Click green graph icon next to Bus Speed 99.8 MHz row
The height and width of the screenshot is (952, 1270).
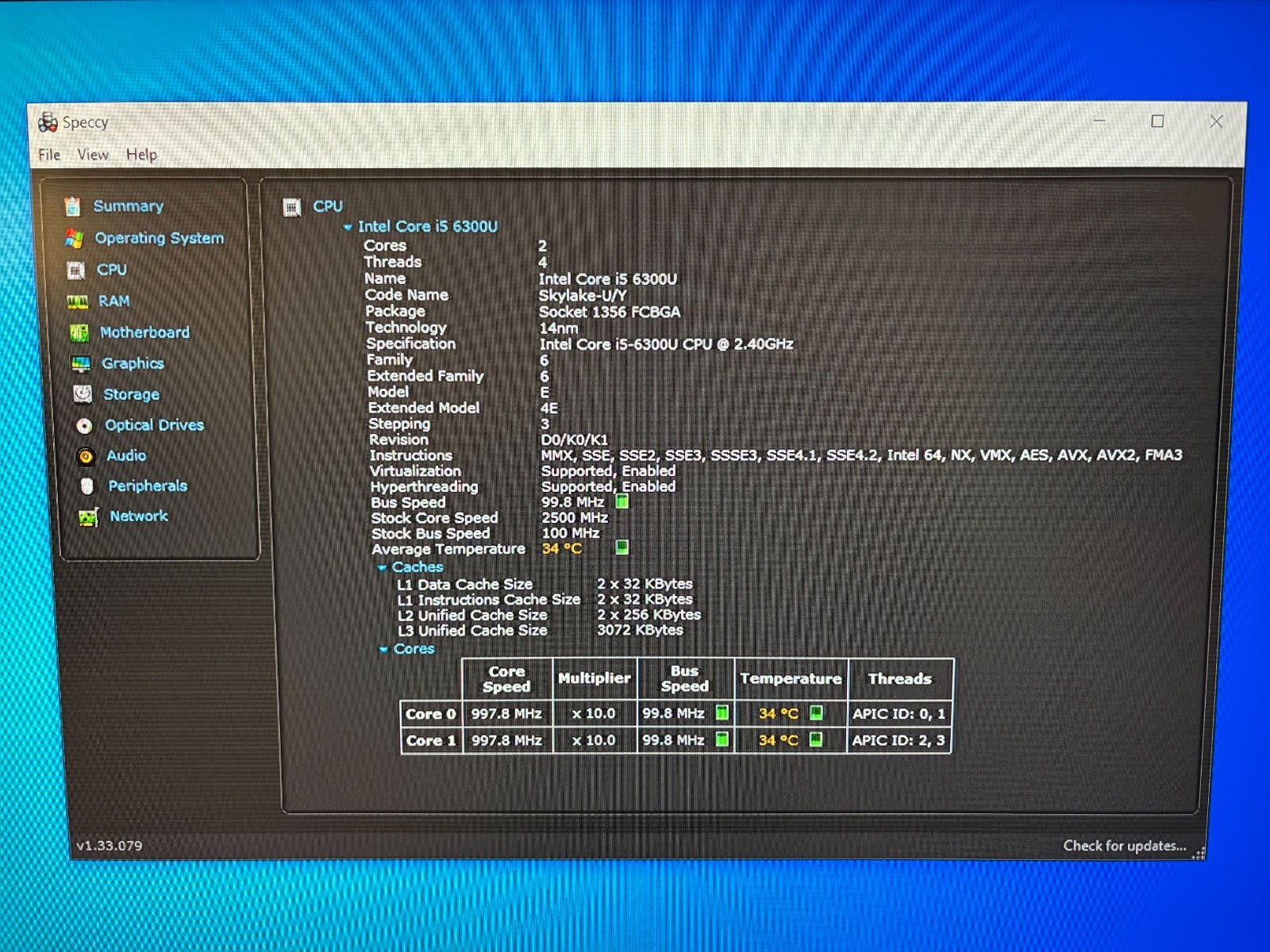tap(622, 501)
